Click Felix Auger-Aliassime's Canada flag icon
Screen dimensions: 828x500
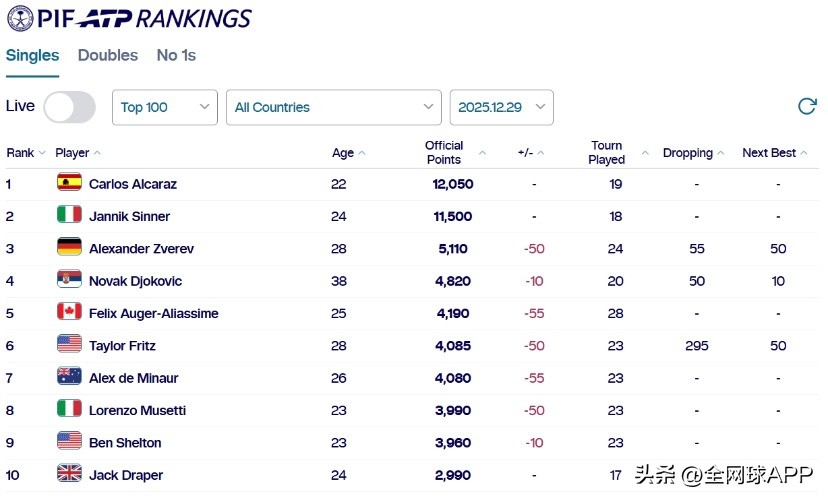69,312
